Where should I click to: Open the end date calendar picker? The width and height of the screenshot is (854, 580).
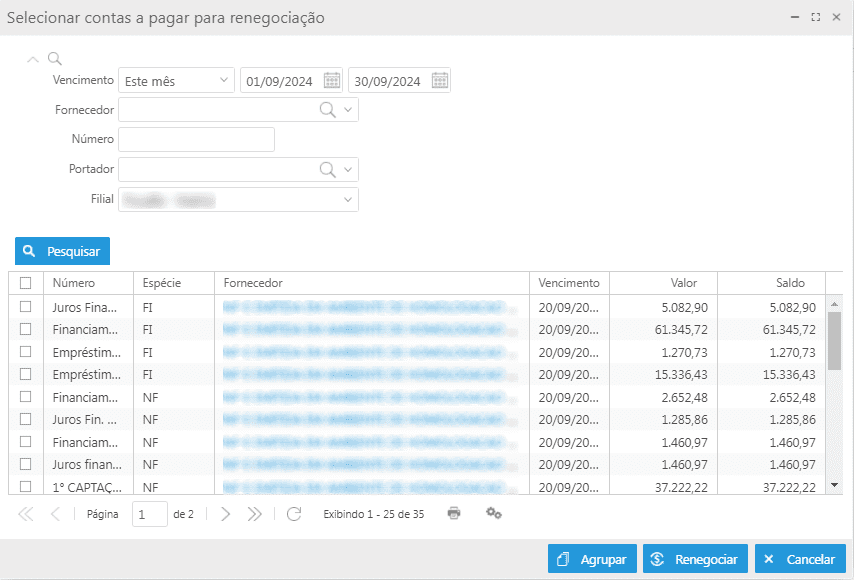pos(439,81)
